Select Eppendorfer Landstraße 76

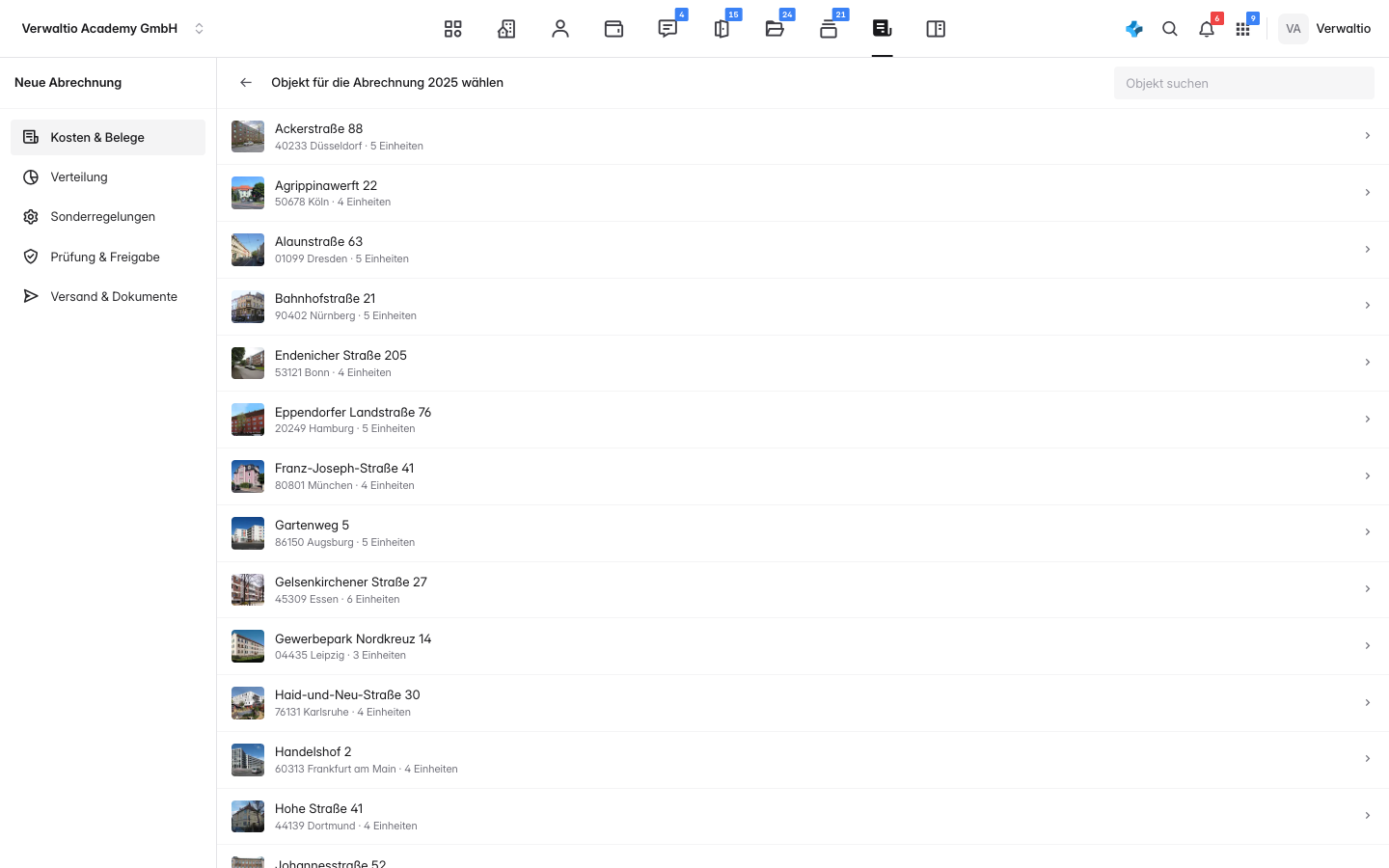[x=803, y=420]
